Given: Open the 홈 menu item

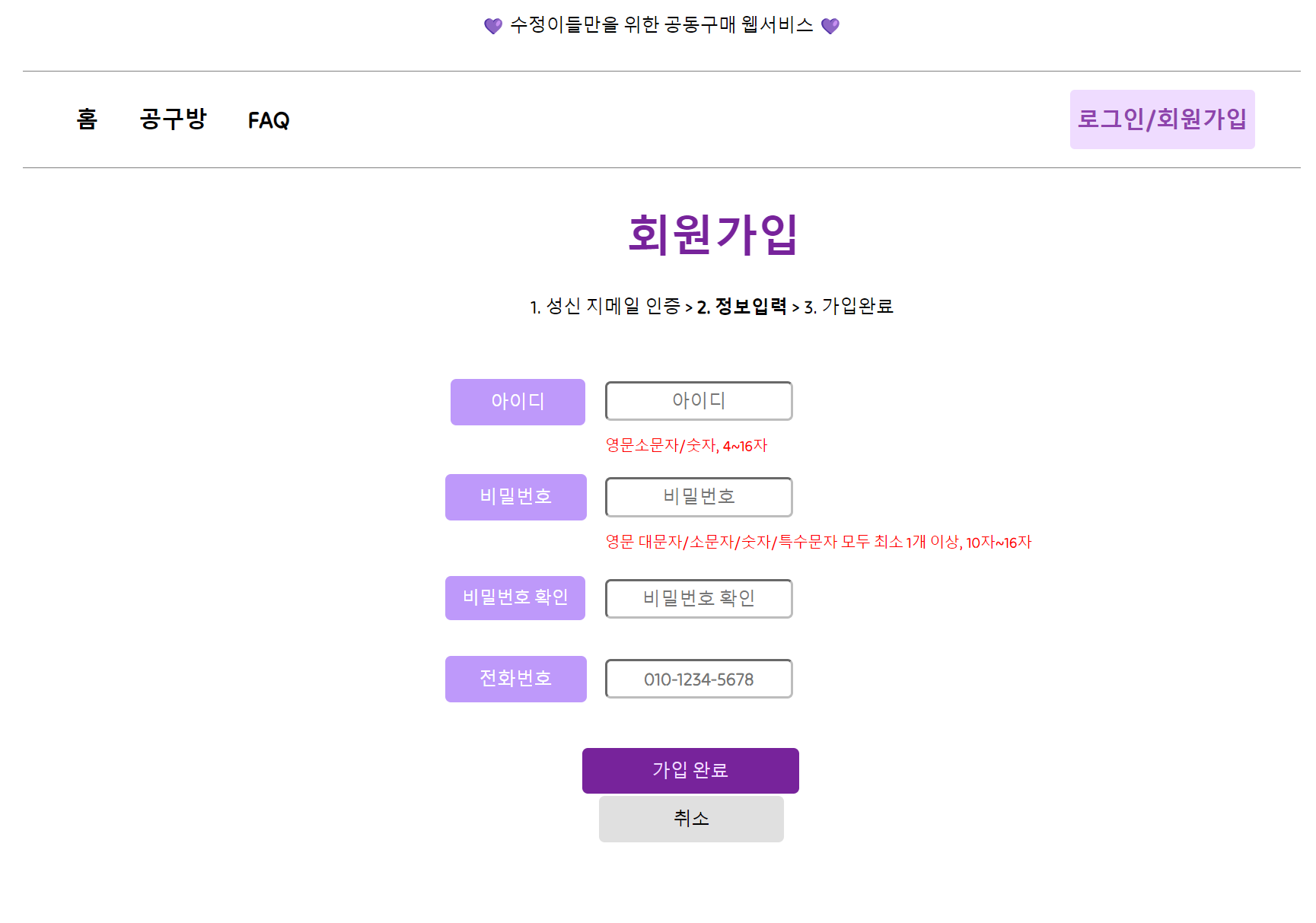Looking at the screenshot, I should [86, 119].
